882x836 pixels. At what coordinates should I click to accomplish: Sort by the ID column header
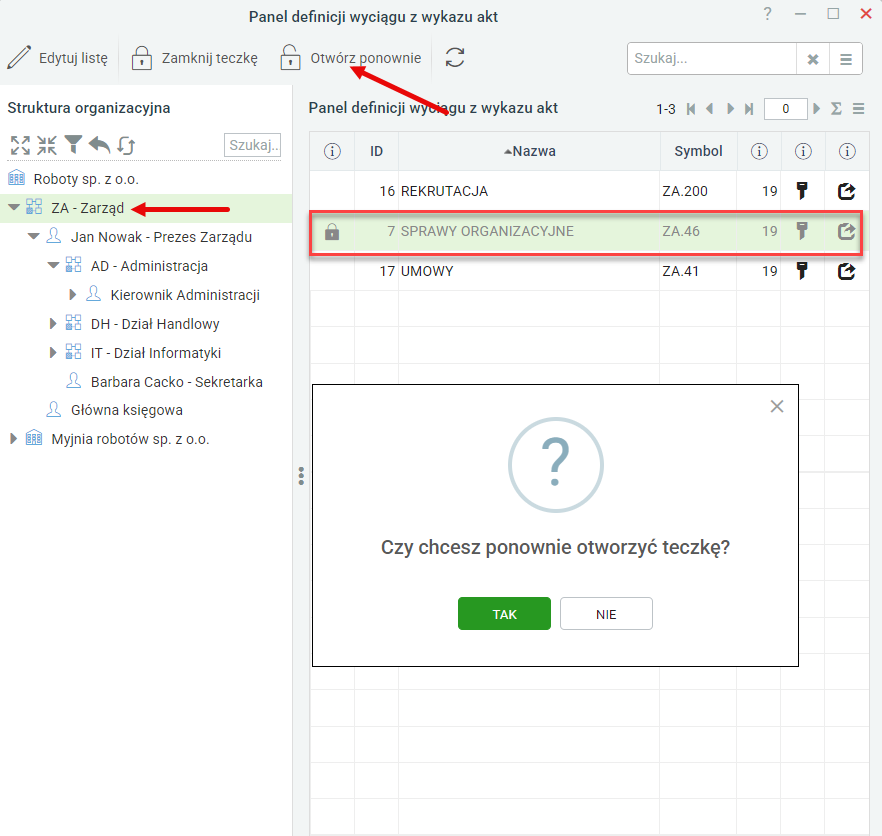pos(376,151)
